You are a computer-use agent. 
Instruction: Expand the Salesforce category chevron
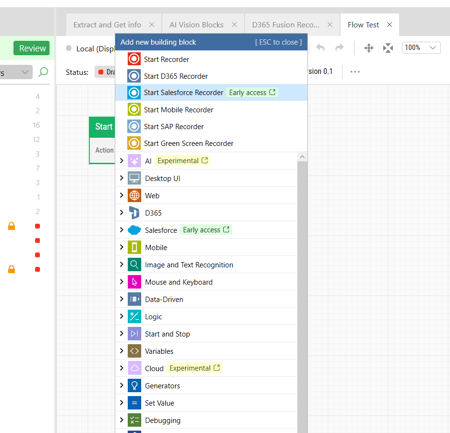[122, 230]
